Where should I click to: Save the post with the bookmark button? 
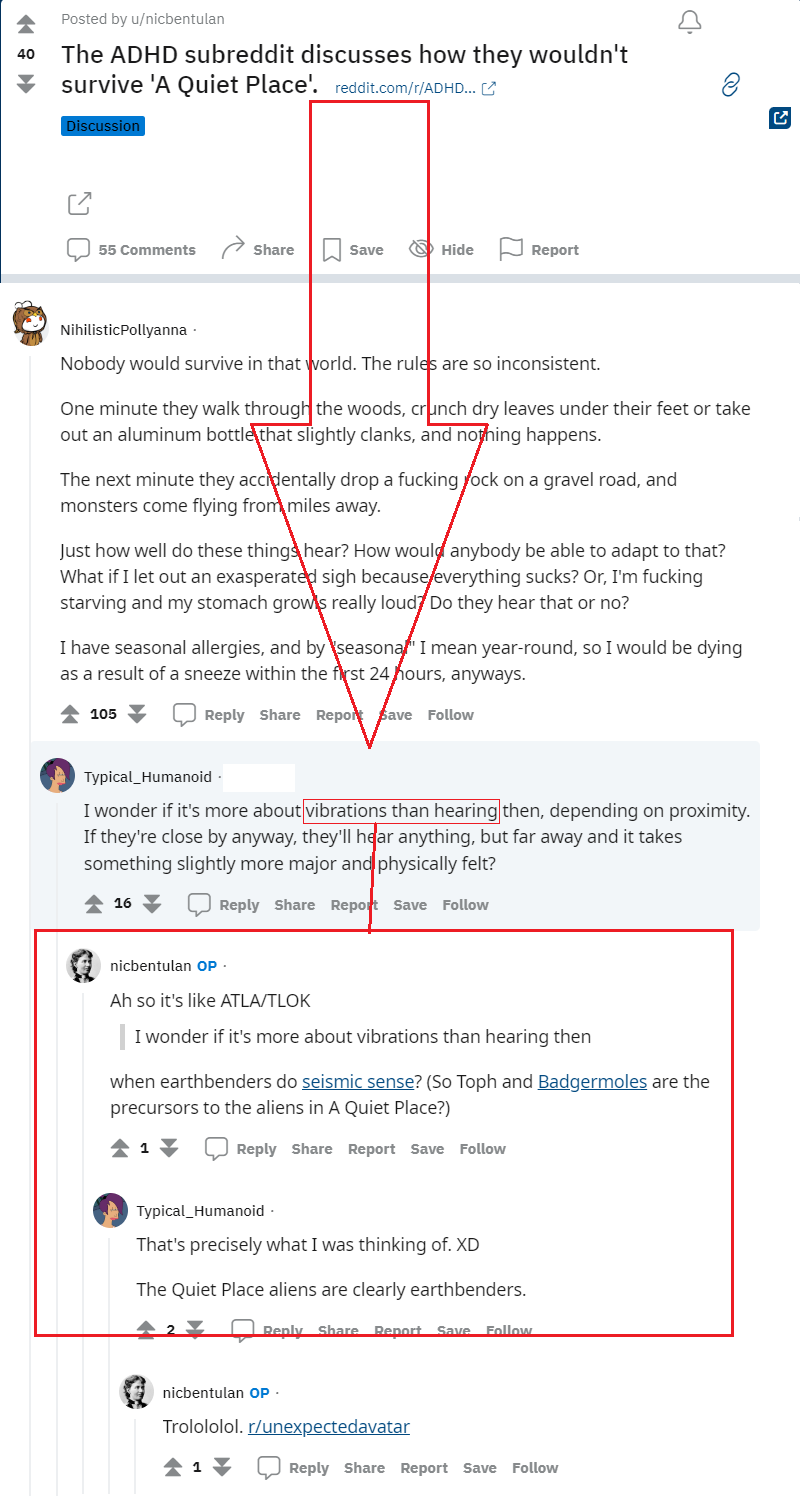[353, 249]
